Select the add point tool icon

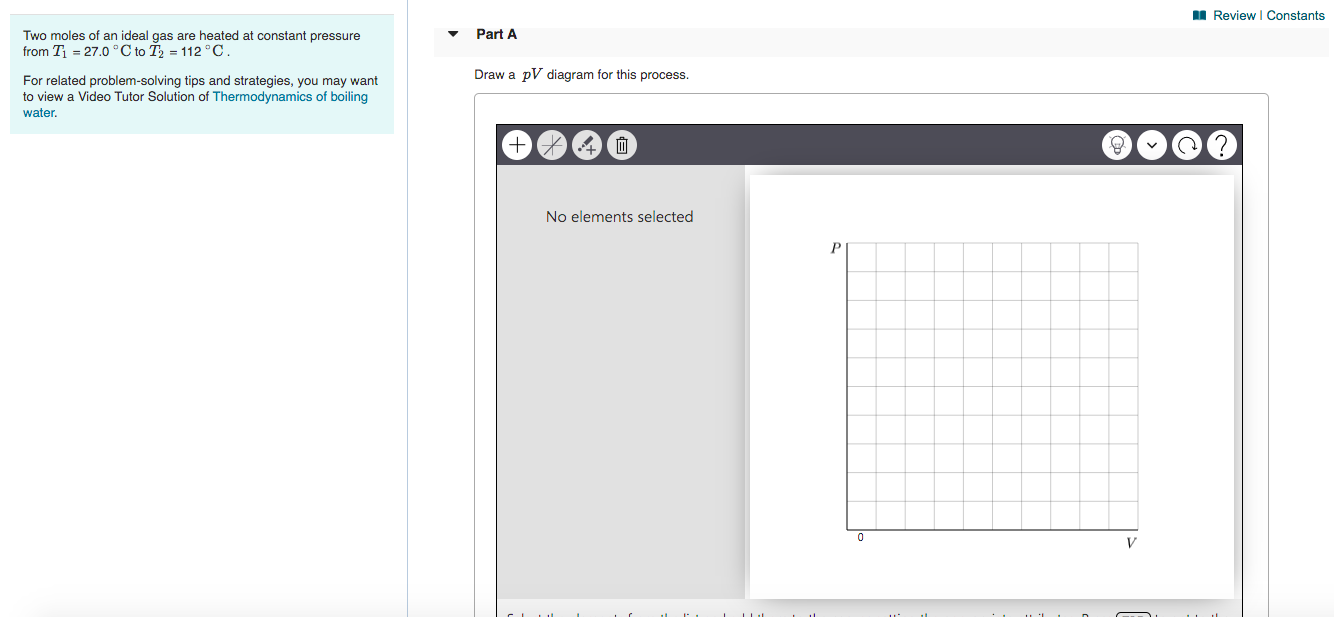[x=586, y=146]
